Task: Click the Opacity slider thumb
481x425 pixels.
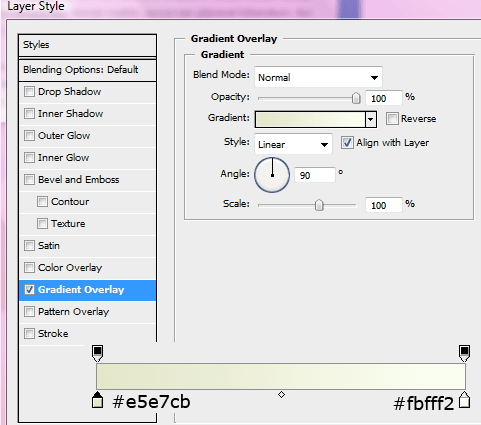Action: click(356, 98)
